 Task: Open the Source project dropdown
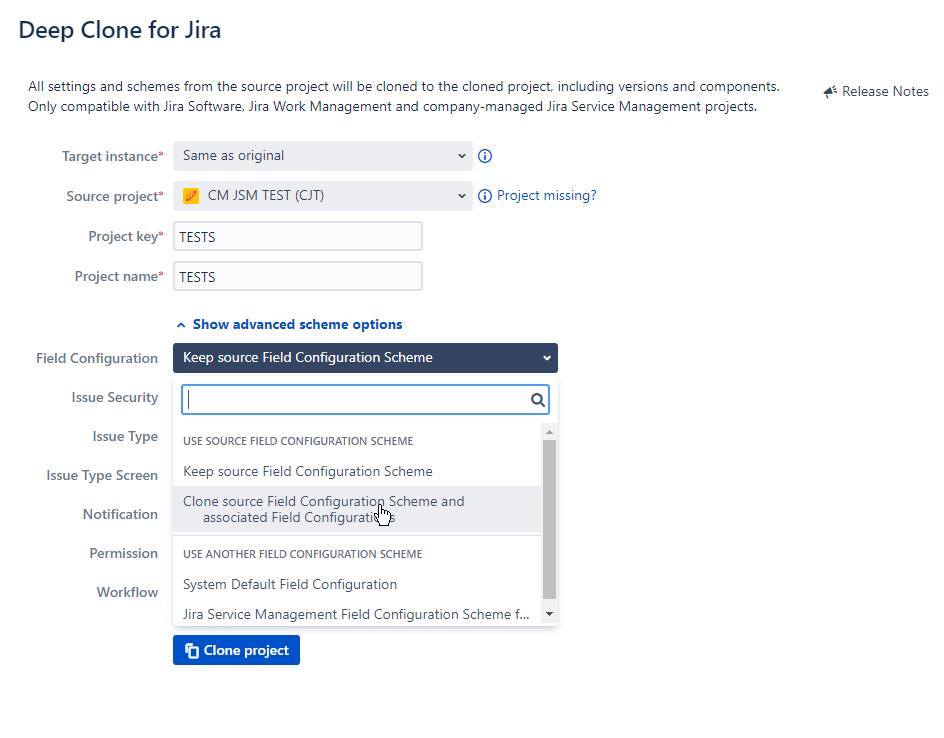coord(322,196)
